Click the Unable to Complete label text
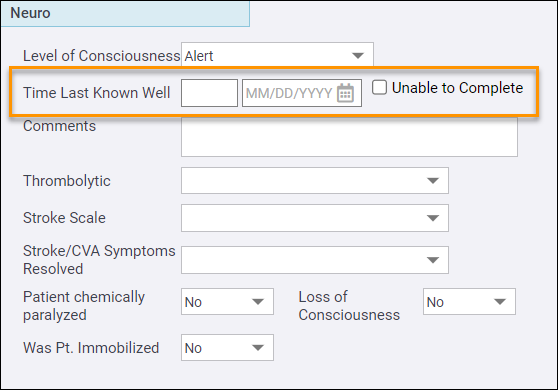Viewport: 558px width, 390px height. pos(457,88)
